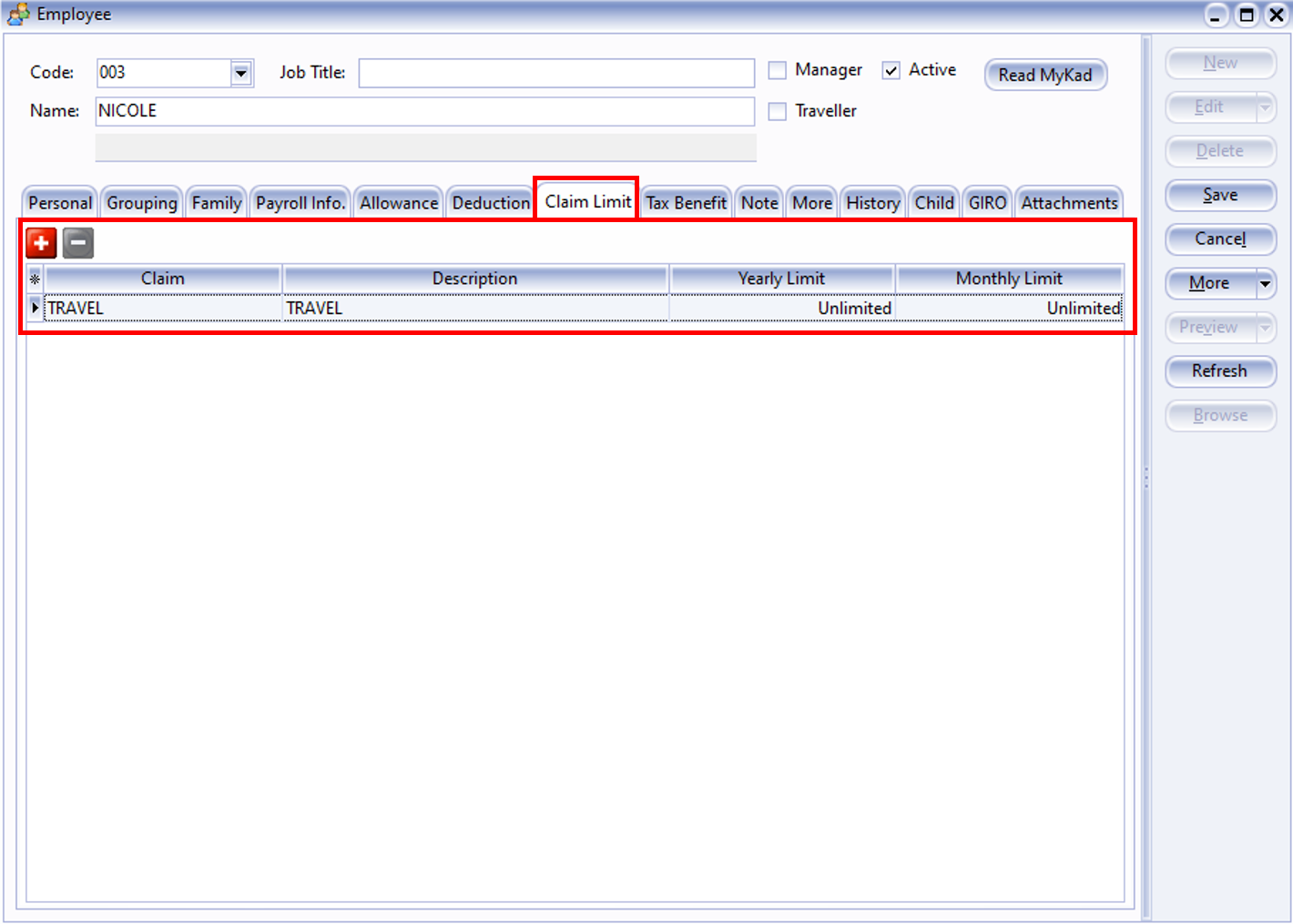Select the Deduction tab
Viewport: 1293px width, 924px height.
[x=491, y=203]
